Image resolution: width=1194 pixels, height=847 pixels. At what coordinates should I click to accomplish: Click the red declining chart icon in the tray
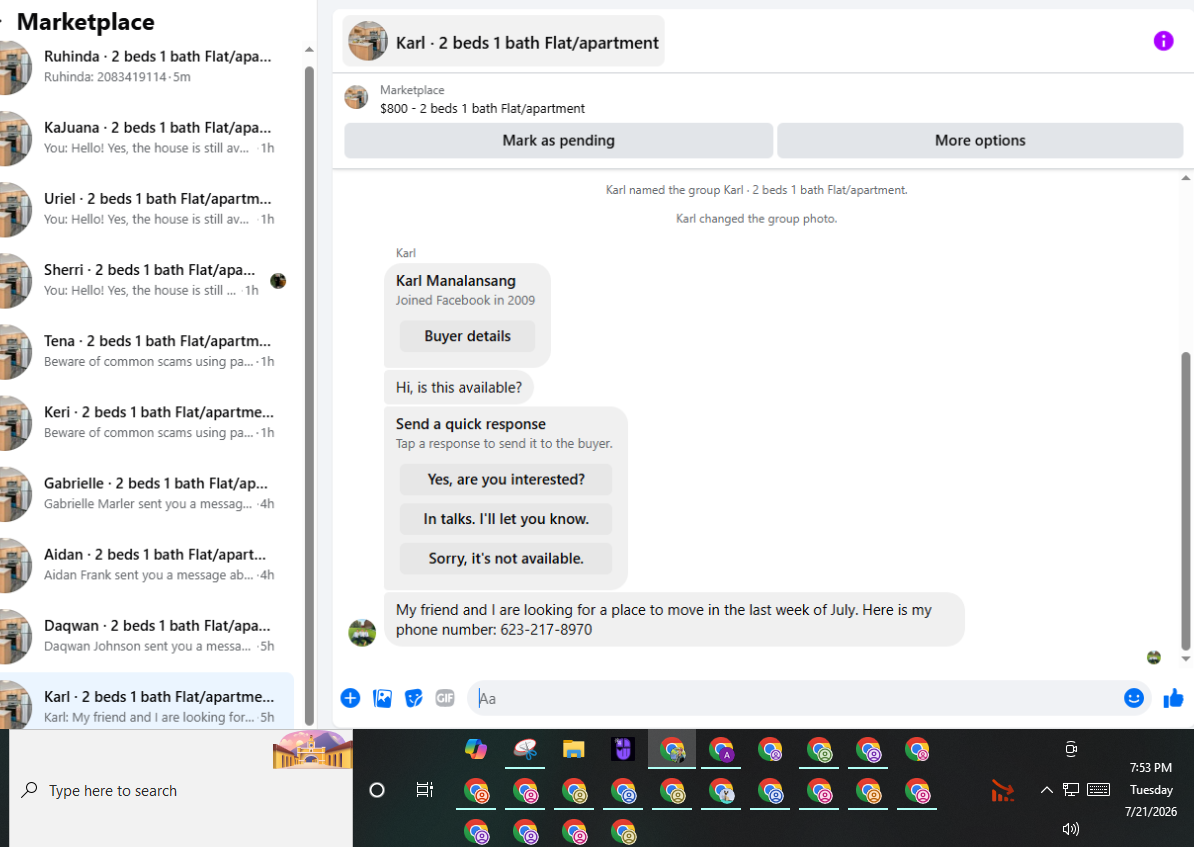click(x=1002, y=791)
